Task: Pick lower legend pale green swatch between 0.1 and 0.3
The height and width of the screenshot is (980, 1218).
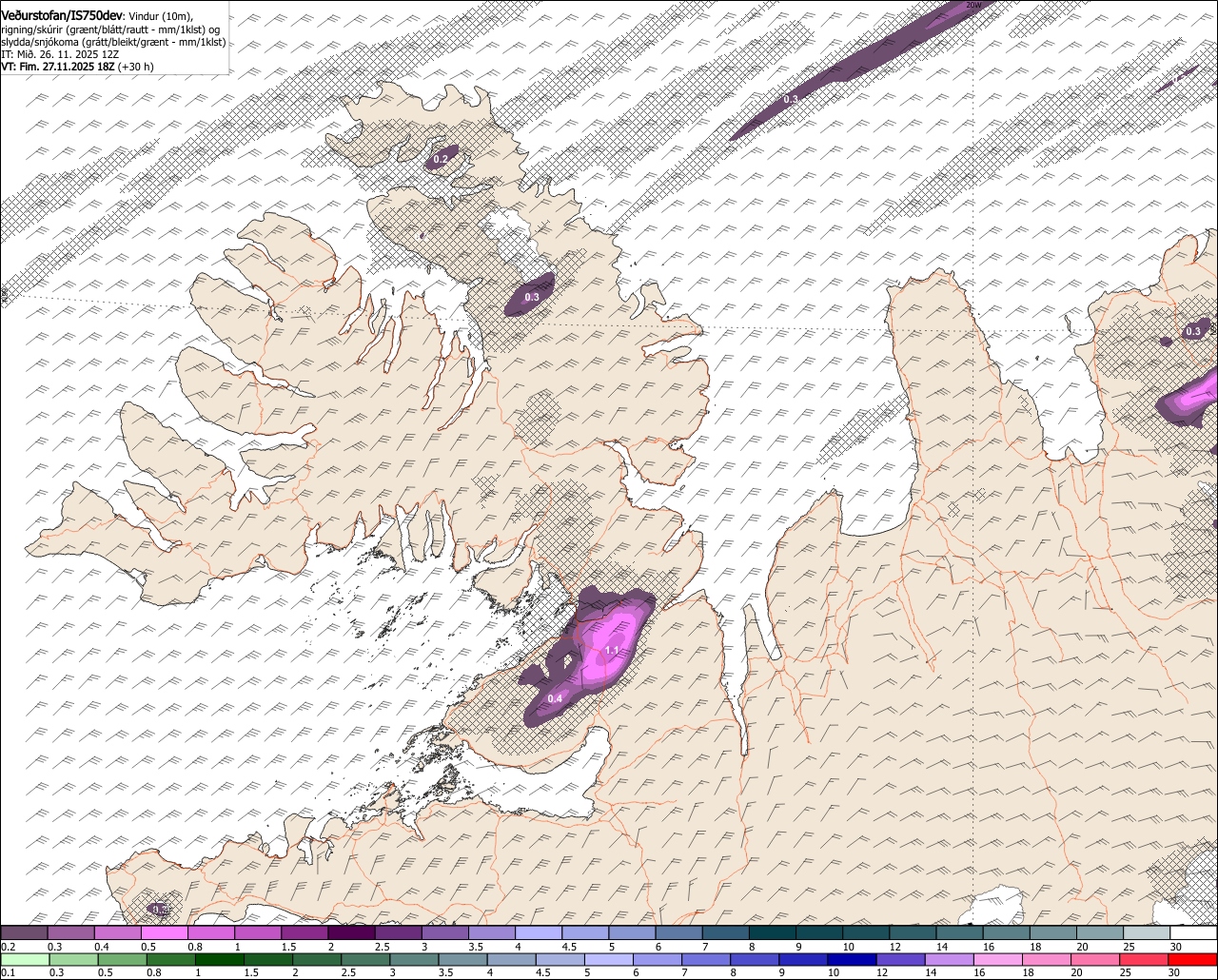Action: tap(25, 959)
